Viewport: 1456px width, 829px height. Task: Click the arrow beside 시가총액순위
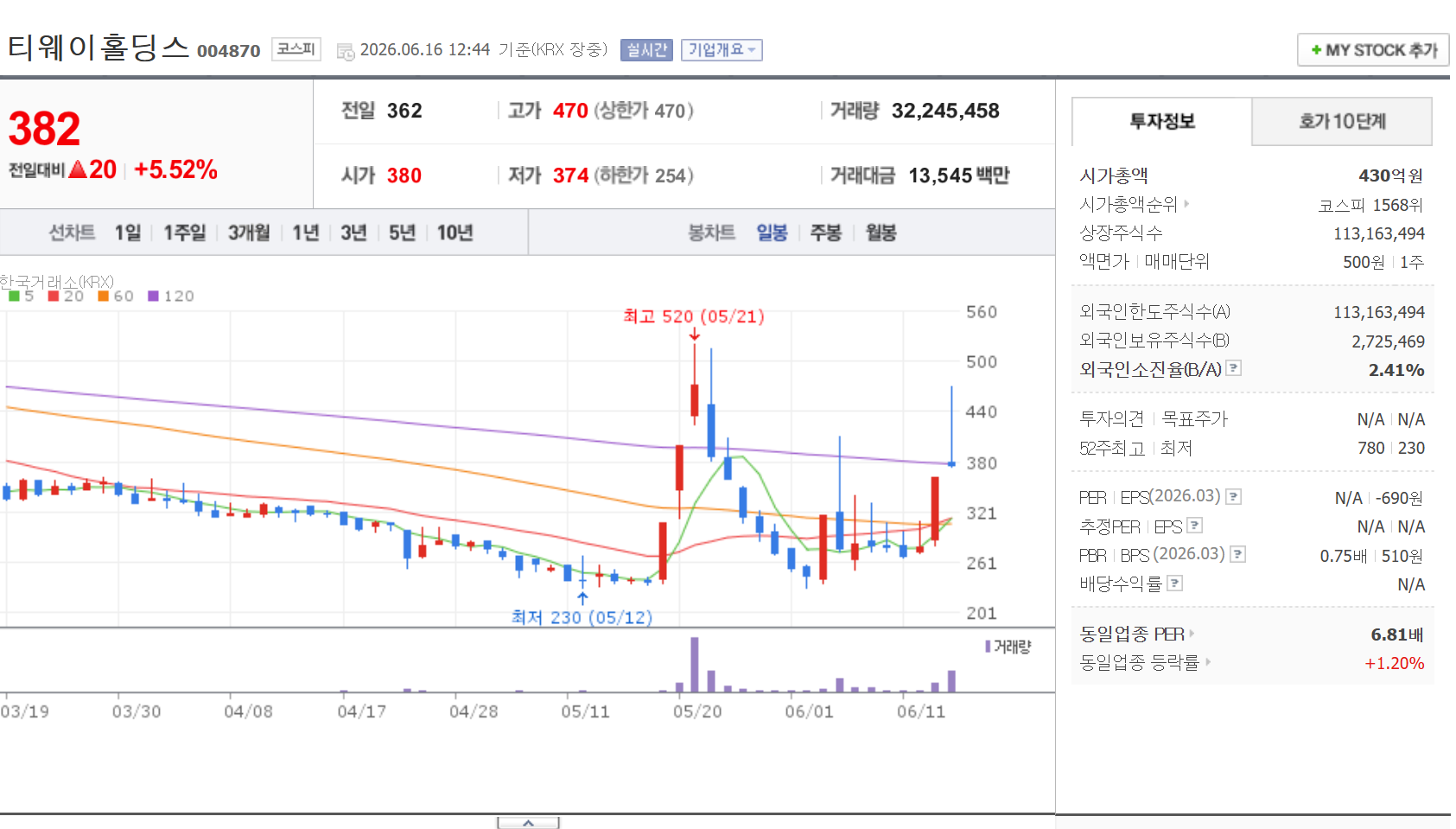[x=1186, y=204]
